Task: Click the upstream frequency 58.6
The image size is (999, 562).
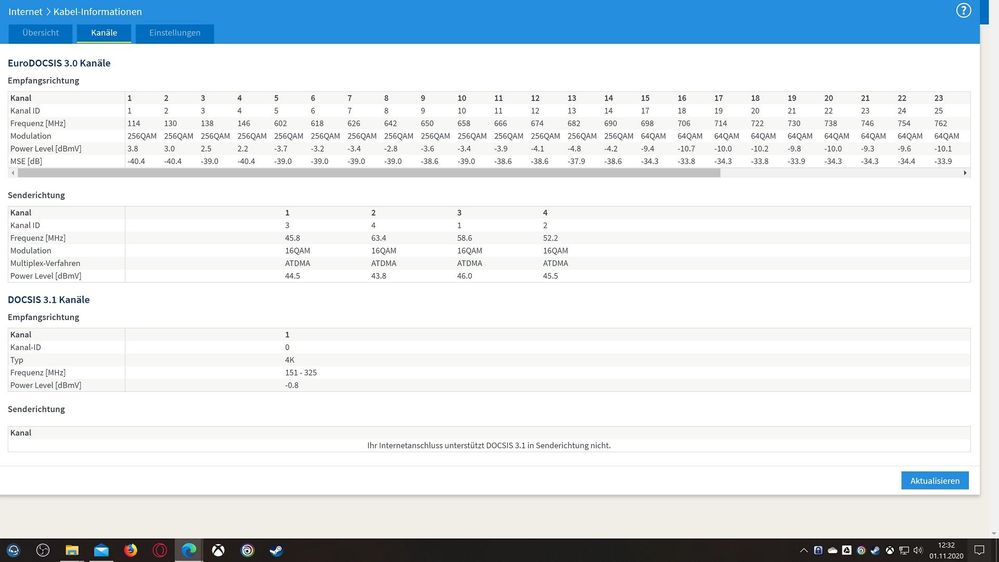Action: click(464, 238)
